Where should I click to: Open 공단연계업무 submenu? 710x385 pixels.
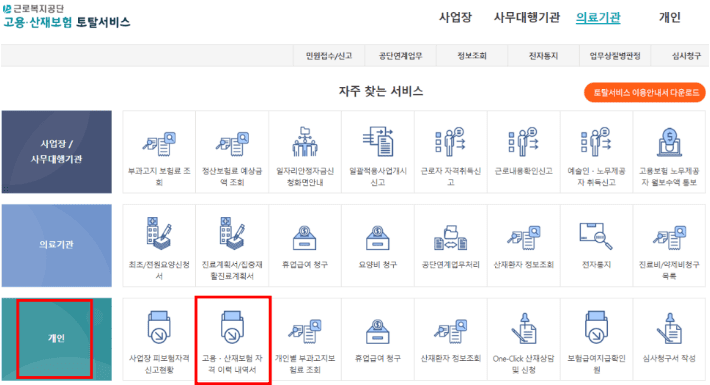tap(400, 56)
